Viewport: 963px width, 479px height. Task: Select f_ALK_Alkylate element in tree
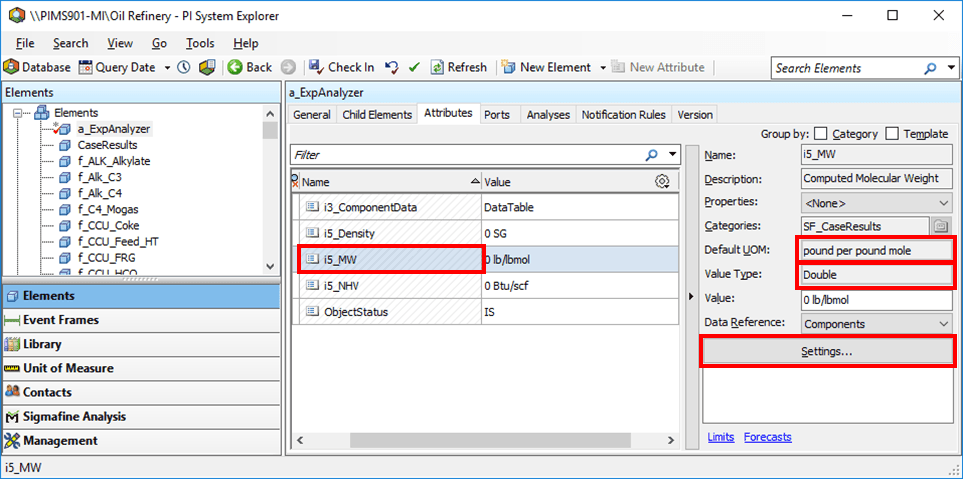click(x=114, y=162)
